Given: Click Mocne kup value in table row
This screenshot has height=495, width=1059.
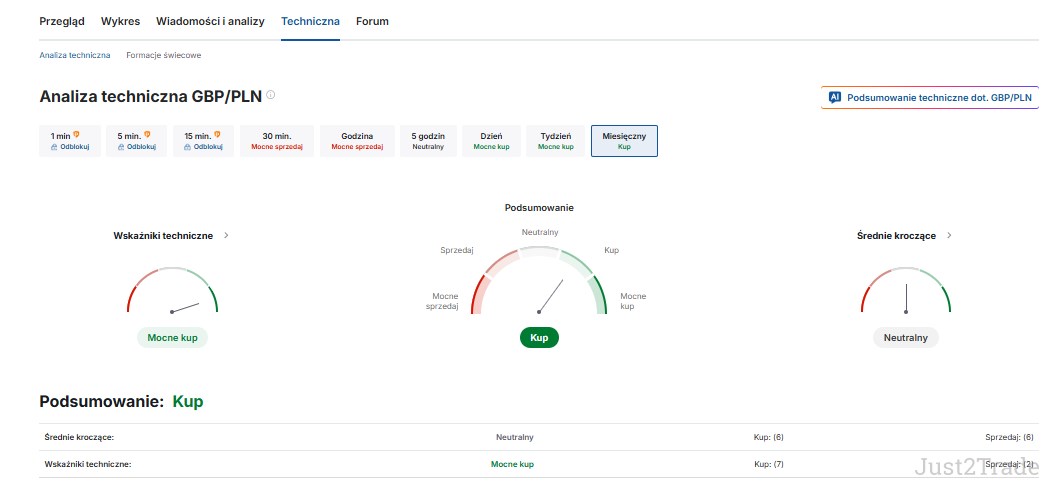Looking at the screenshot, I should (x=512, y=464).
